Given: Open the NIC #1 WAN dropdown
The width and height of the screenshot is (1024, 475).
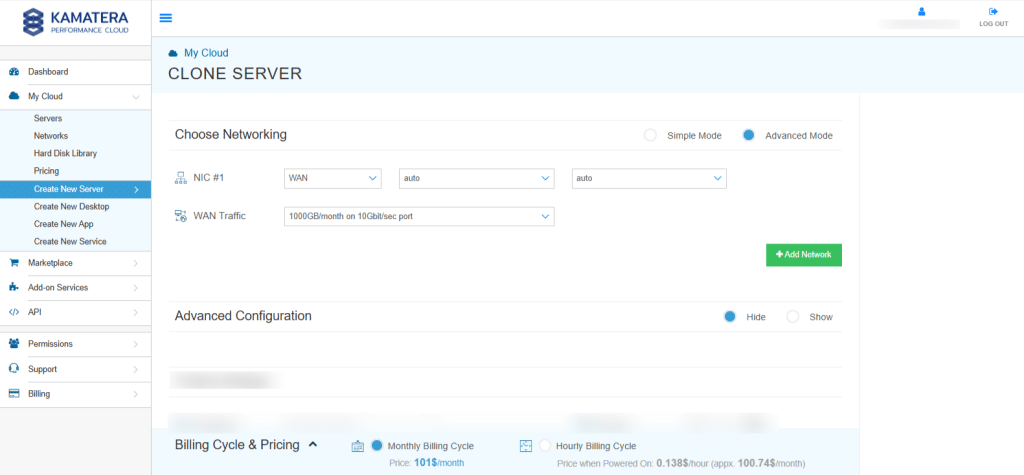Looking at the screenshot, I should (x=332, y=178).
